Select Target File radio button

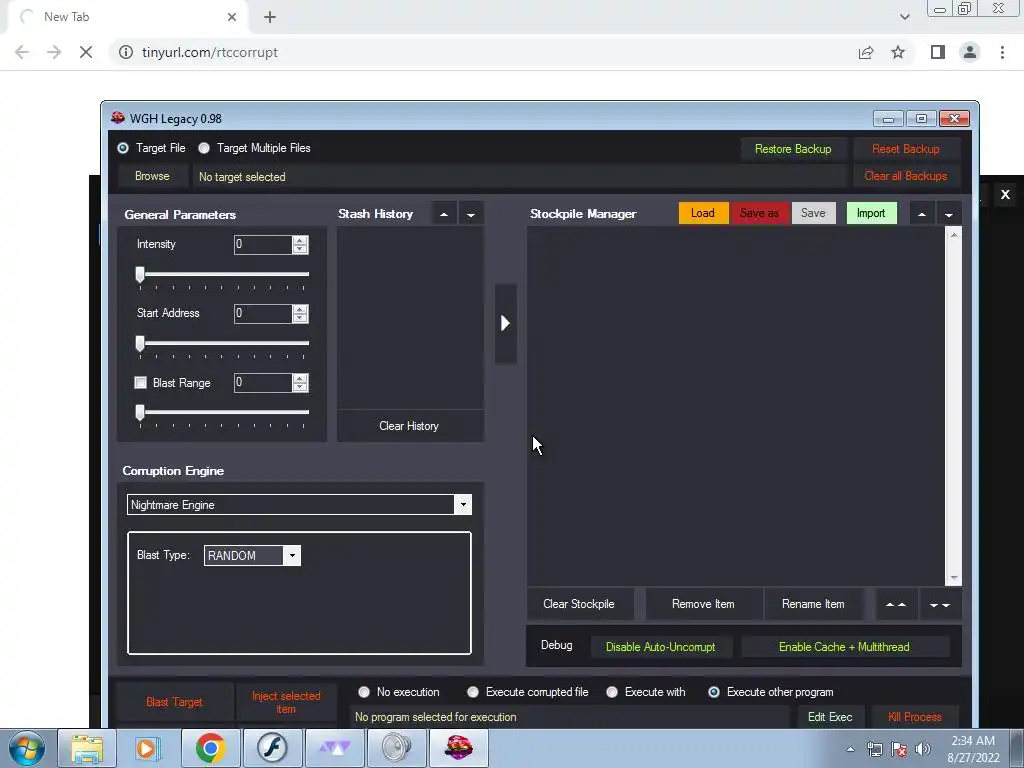(x=123, y=148)
